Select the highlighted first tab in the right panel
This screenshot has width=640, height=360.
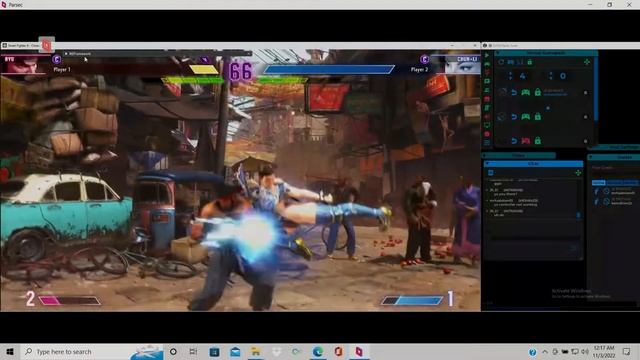click(598, 182)
